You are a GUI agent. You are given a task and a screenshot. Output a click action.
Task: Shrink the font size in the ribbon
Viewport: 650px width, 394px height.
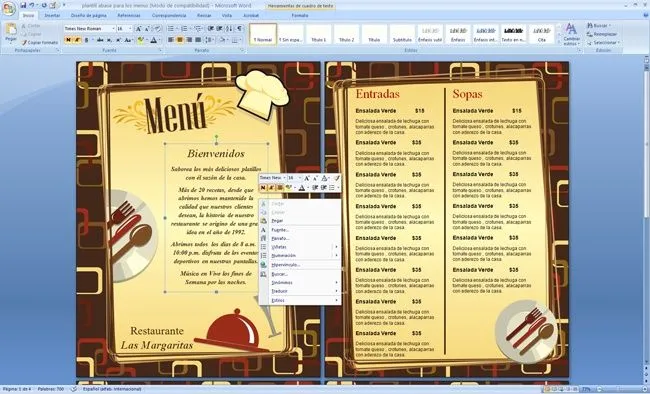[147, 29]
